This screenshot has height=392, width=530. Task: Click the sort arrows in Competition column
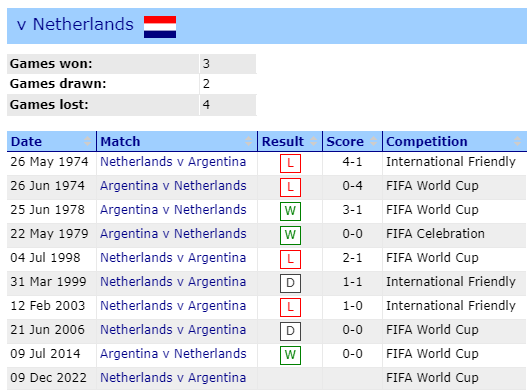click(517, 141)
